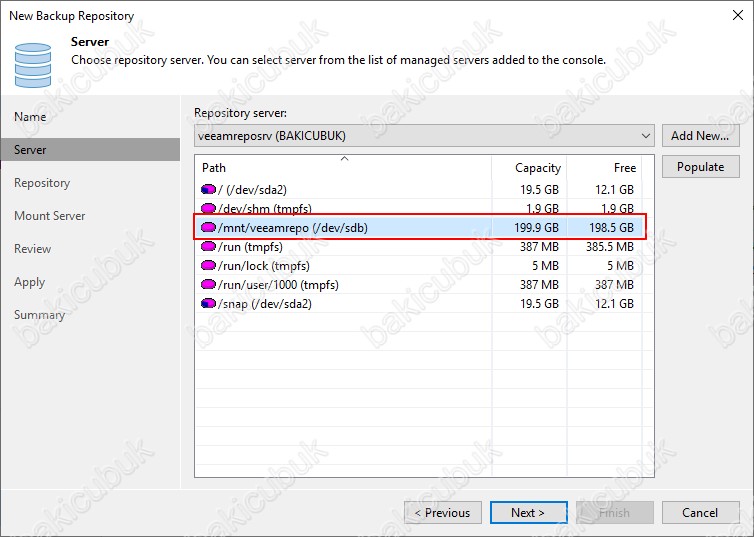The width and height of the screenshot is (754, 537).
Task: Click the greyed-out Finish button
Action: (x=615, y=513)
